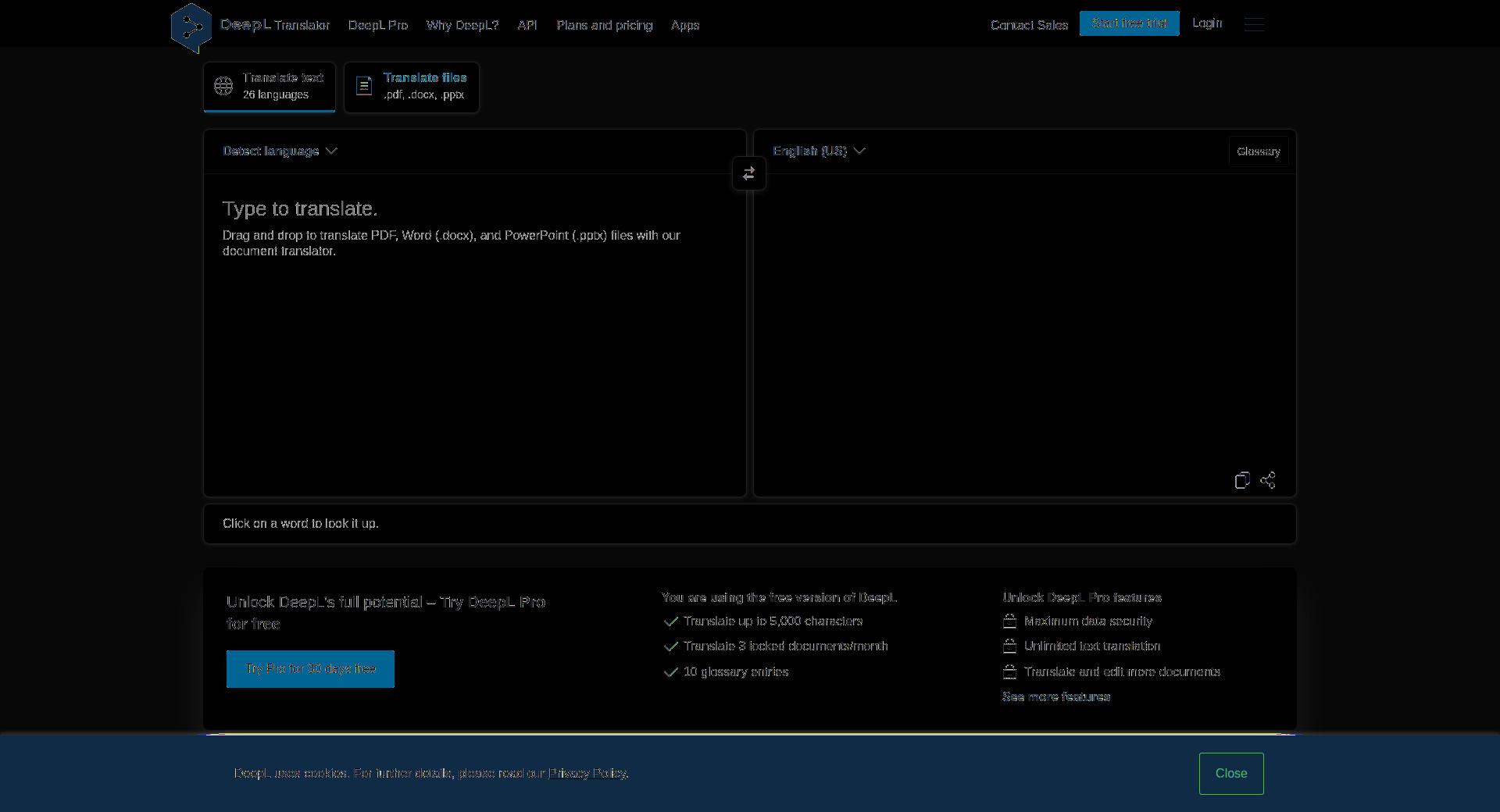Close the cookie notice banner
This screenshot has width=1500, height=812.
coord(1231,774)
